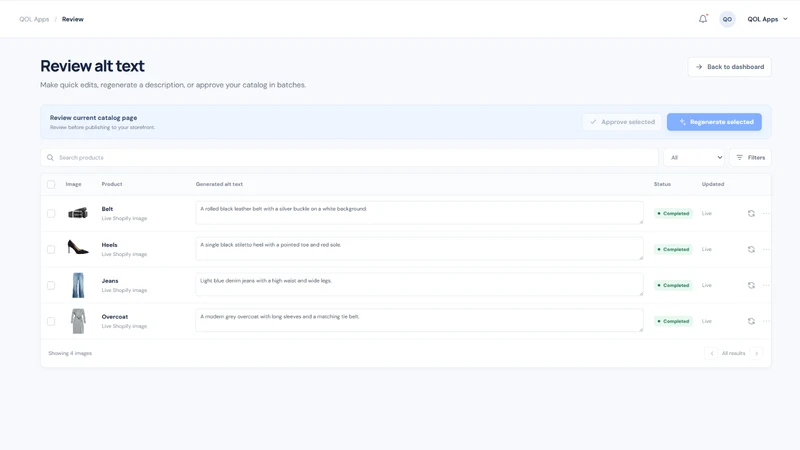800x450 pixels.
Task: Tick the Jeans row checkbox
Action: (51, 285)
